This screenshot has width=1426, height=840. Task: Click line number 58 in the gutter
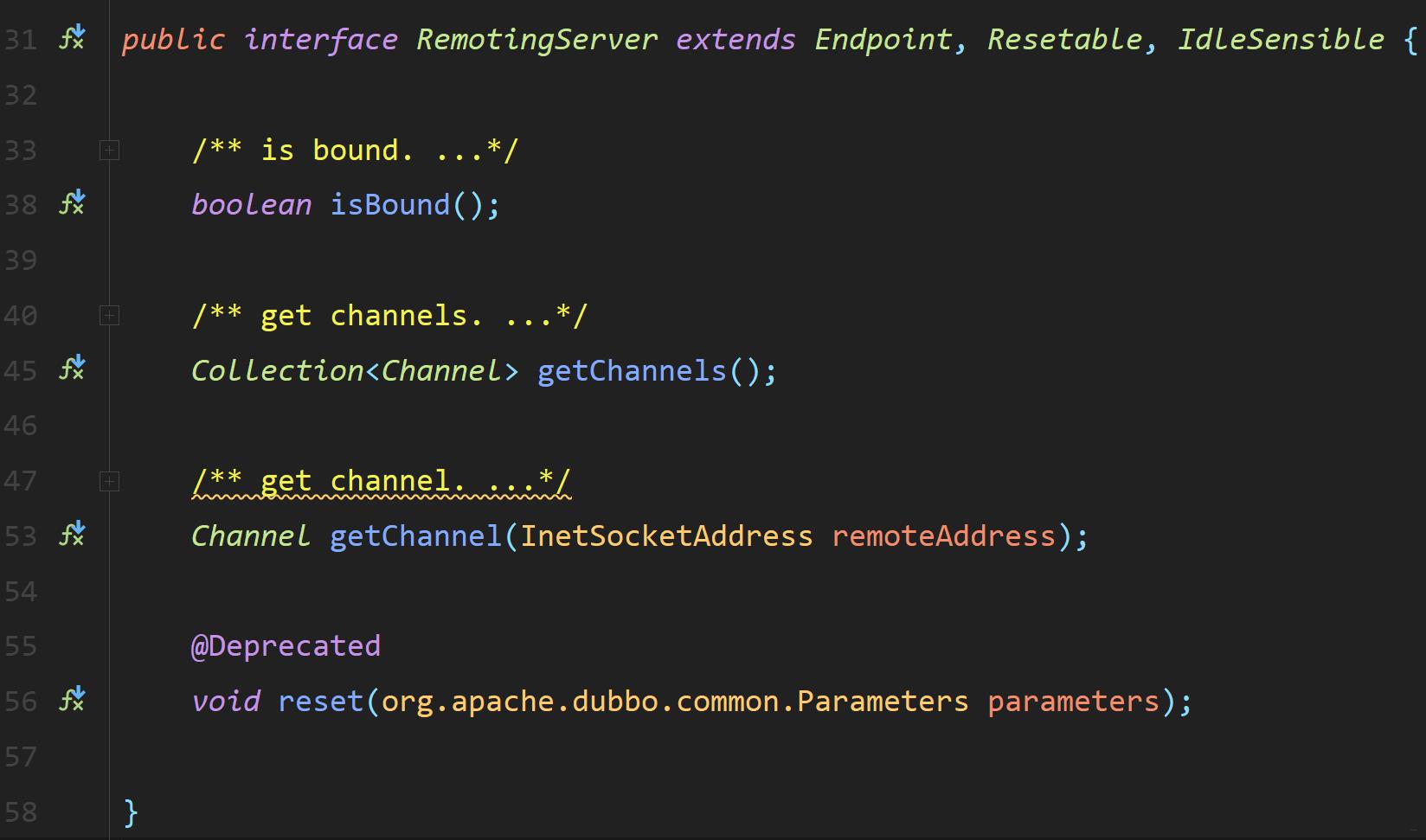[21, 812]
